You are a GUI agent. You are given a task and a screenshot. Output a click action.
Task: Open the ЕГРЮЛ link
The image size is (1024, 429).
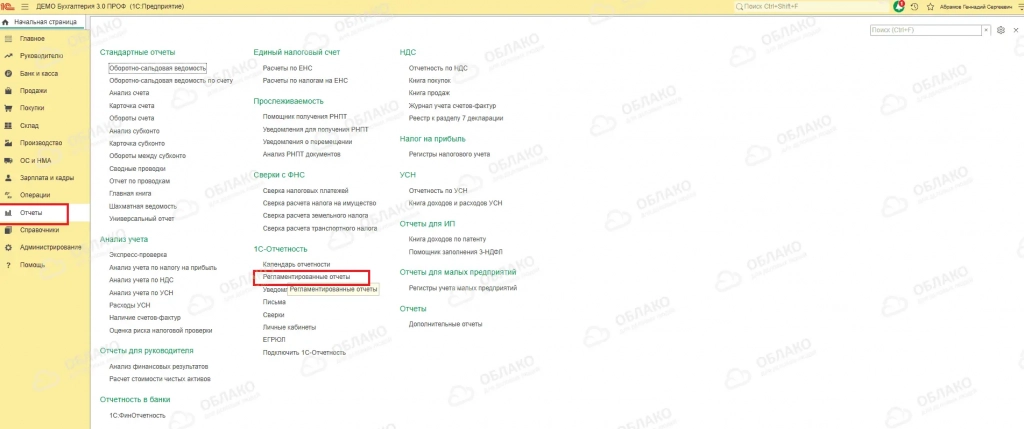coord(274,340)
